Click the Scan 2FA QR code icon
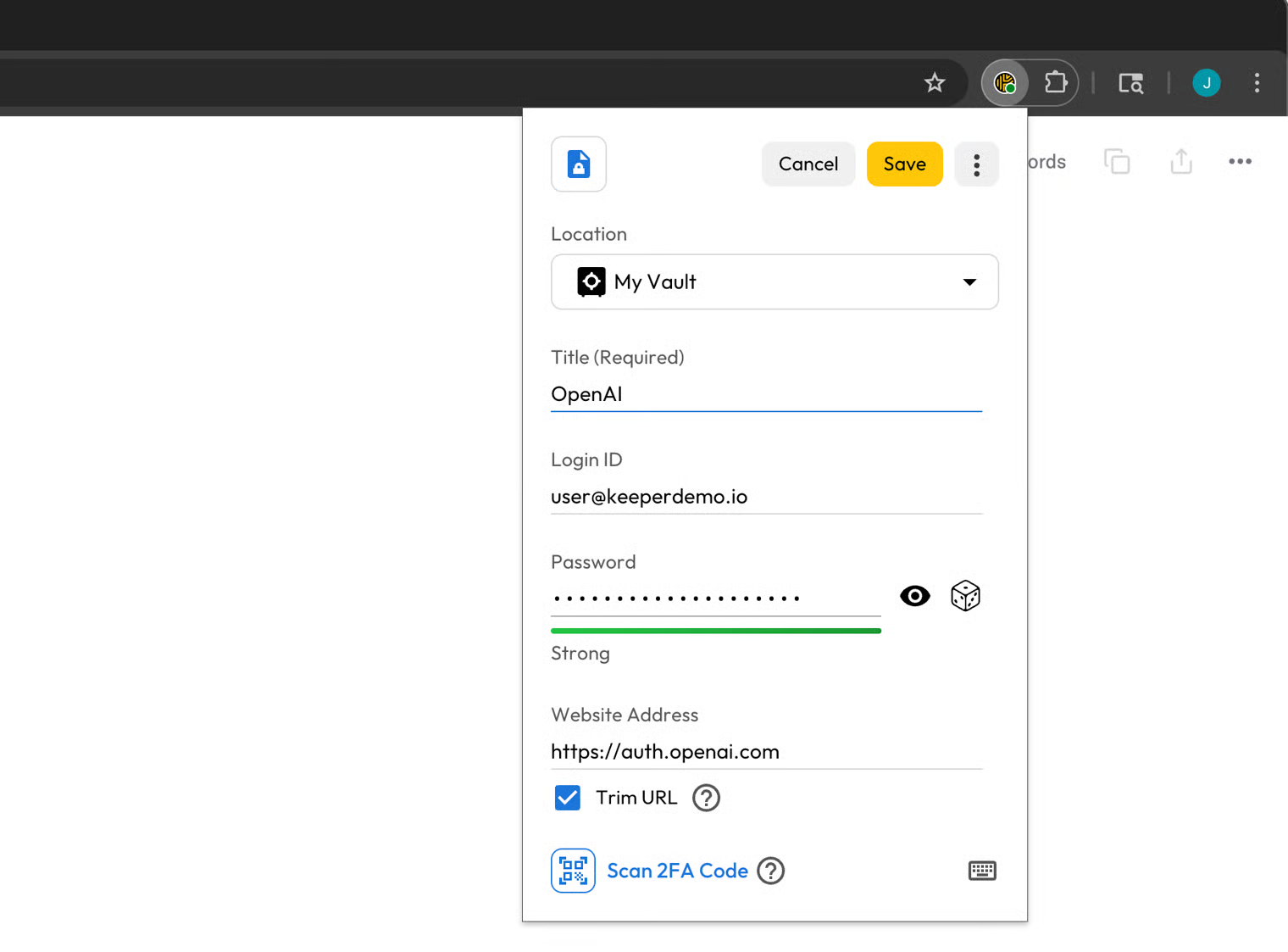 coord(573,871)
